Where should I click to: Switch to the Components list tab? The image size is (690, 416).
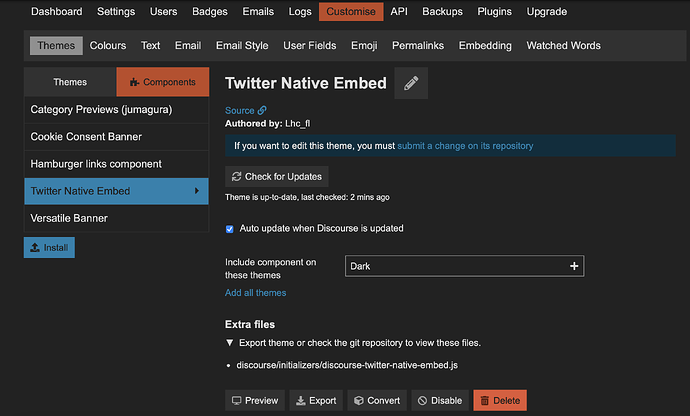coord(163,82)
